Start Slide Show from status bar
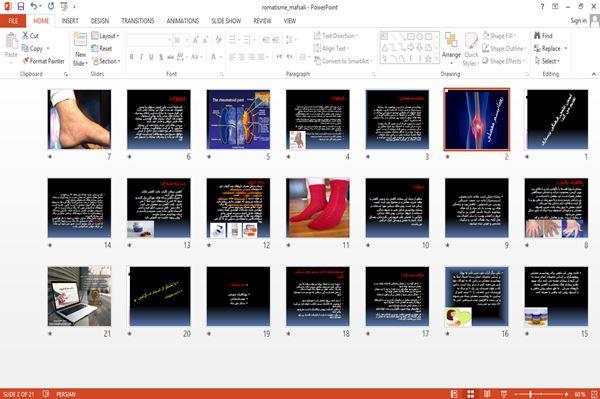 (504, 394)
